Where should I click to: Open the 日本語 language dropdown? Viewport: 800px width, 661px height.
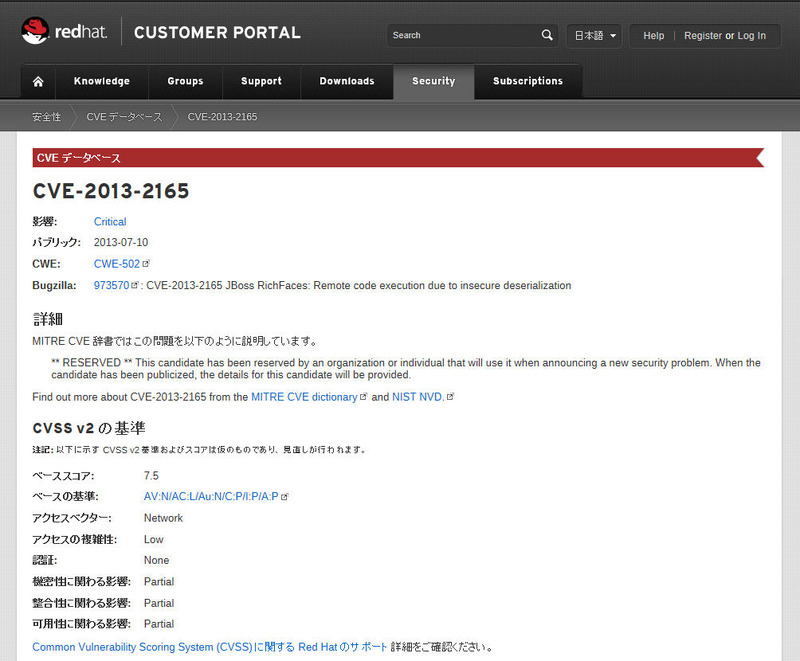pyautogui.click(x=594, y=35)
